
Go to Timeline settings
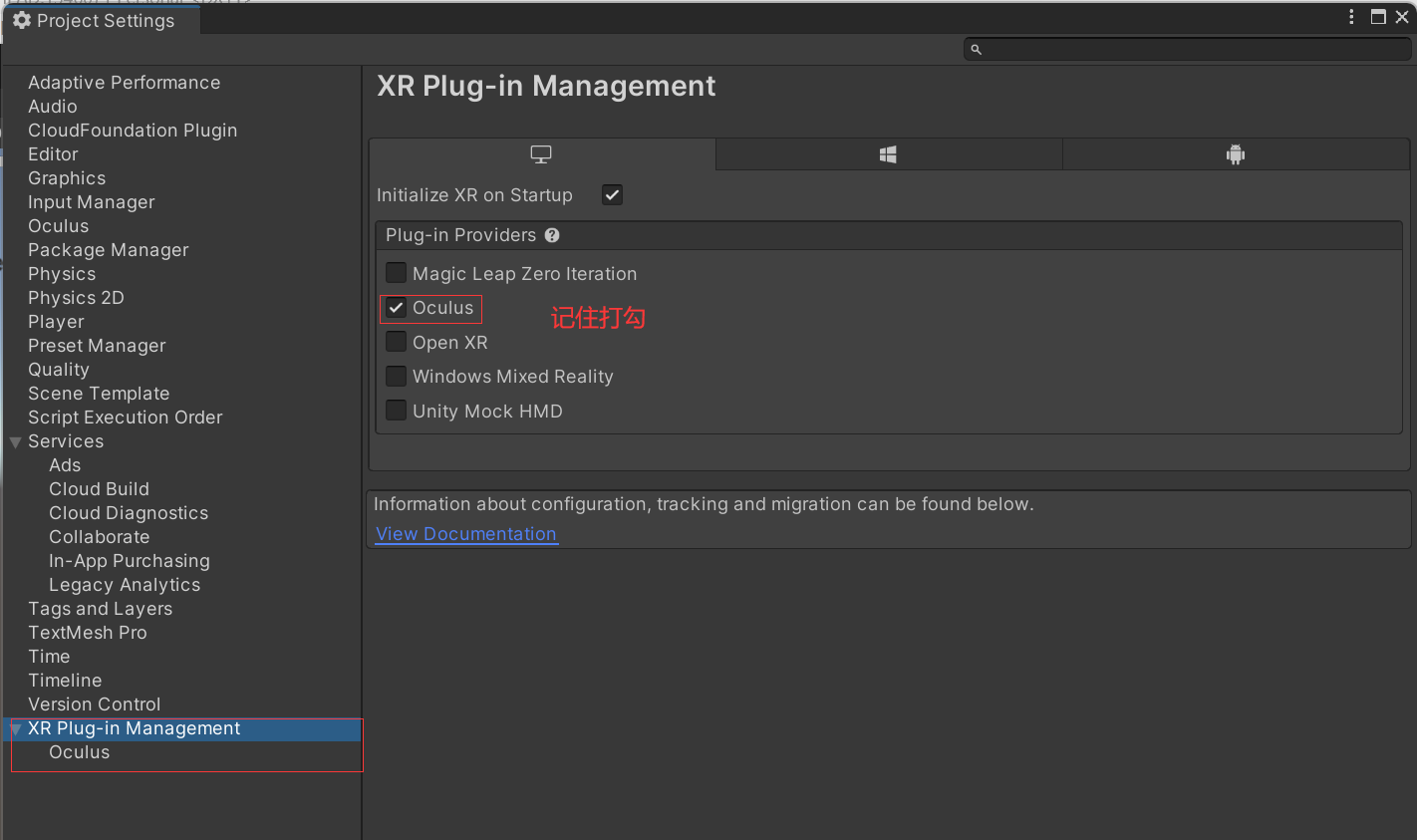(x=65, y=681)
